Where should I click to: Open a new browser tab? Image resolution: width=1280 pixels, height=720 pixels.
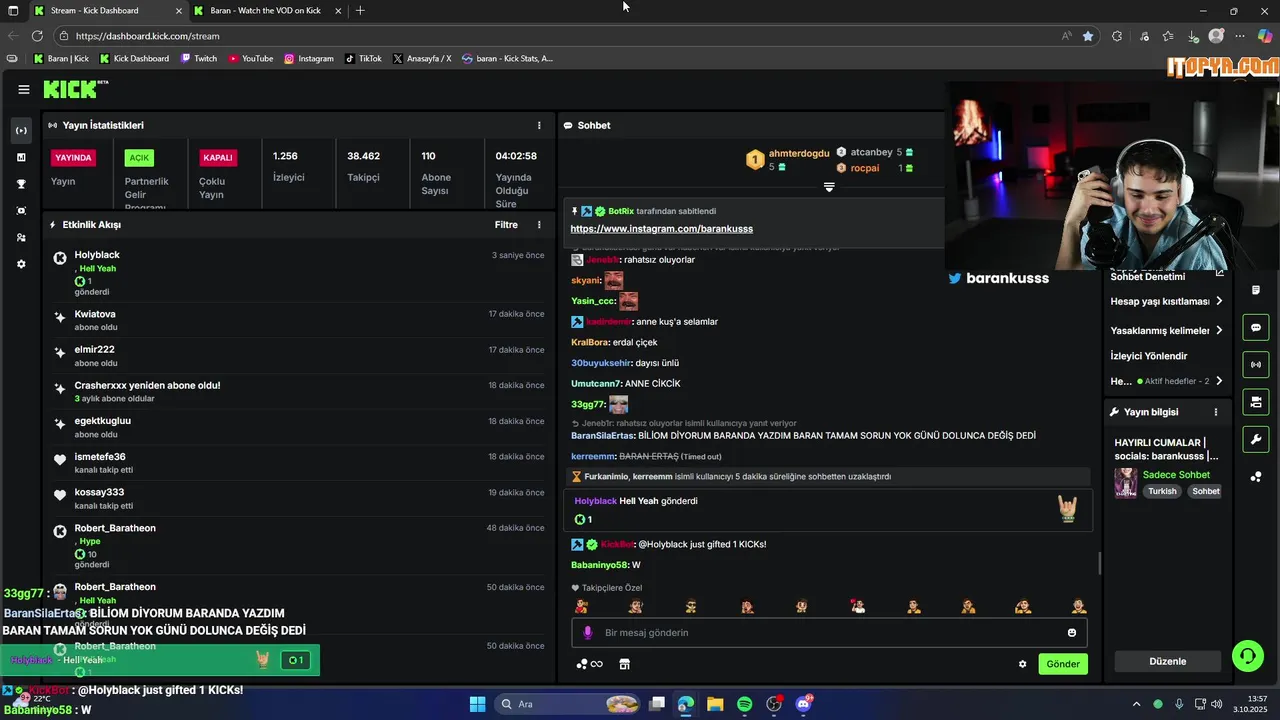[360, 11]
